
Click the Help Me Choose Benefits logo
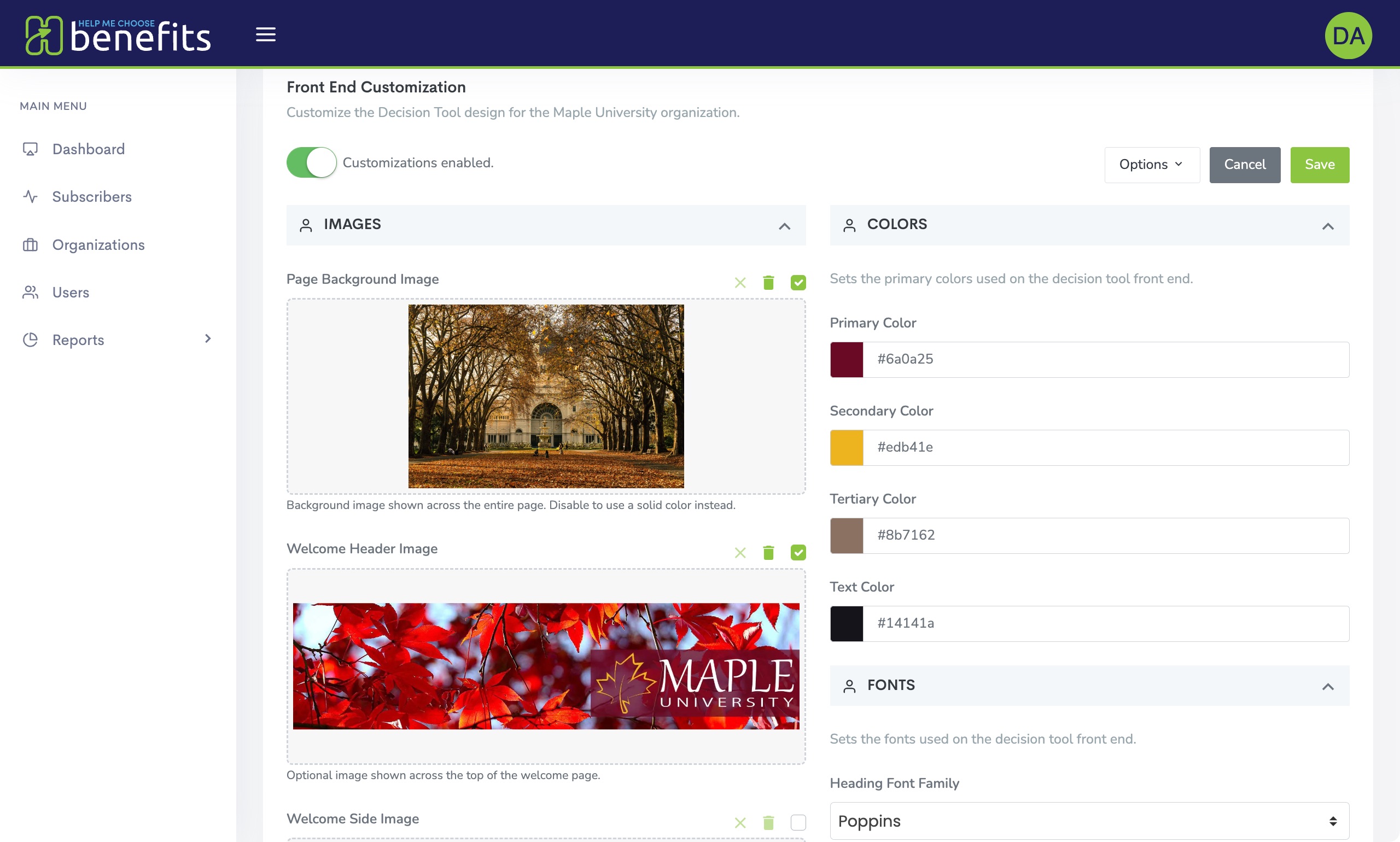(118, 35)
